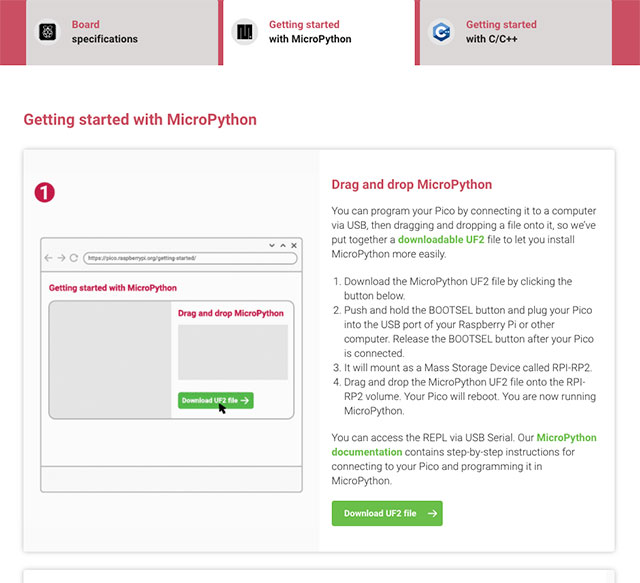Click the up chevron in illustrated browser window
Screen dimensions: 640x583
[x=283, y=245]
